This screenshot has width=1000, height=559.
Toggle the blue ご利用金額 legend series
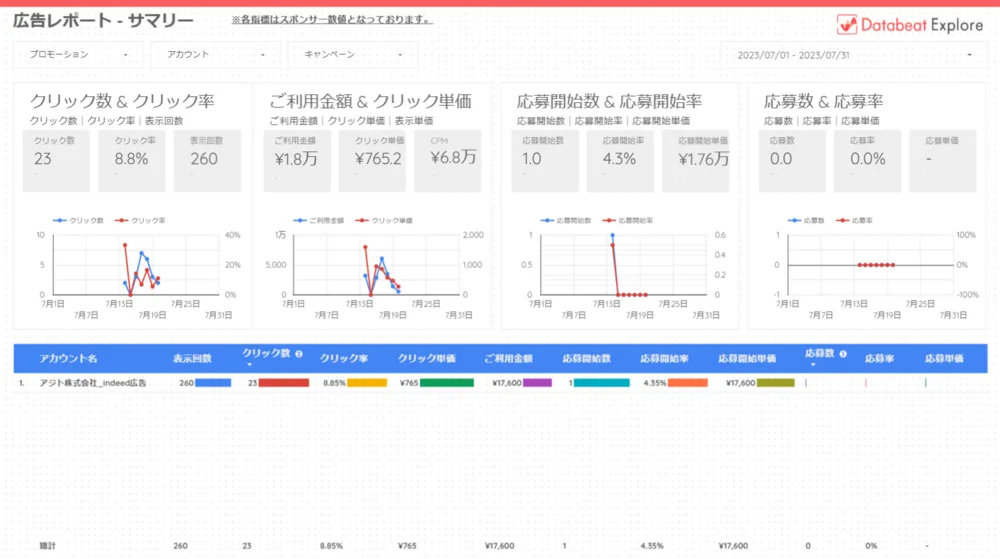tap(319, 220)
